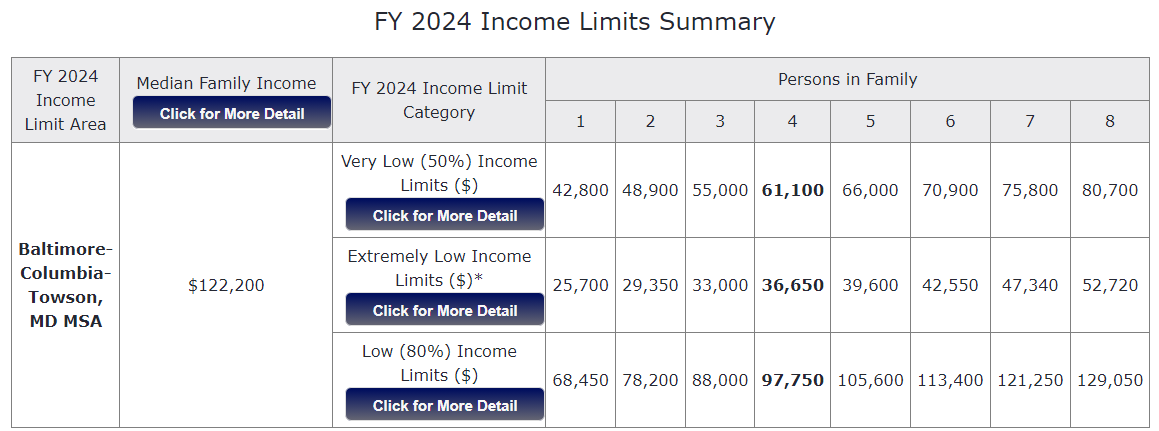Select the FY 2024 Income Limit Category header

click(439, 100)
